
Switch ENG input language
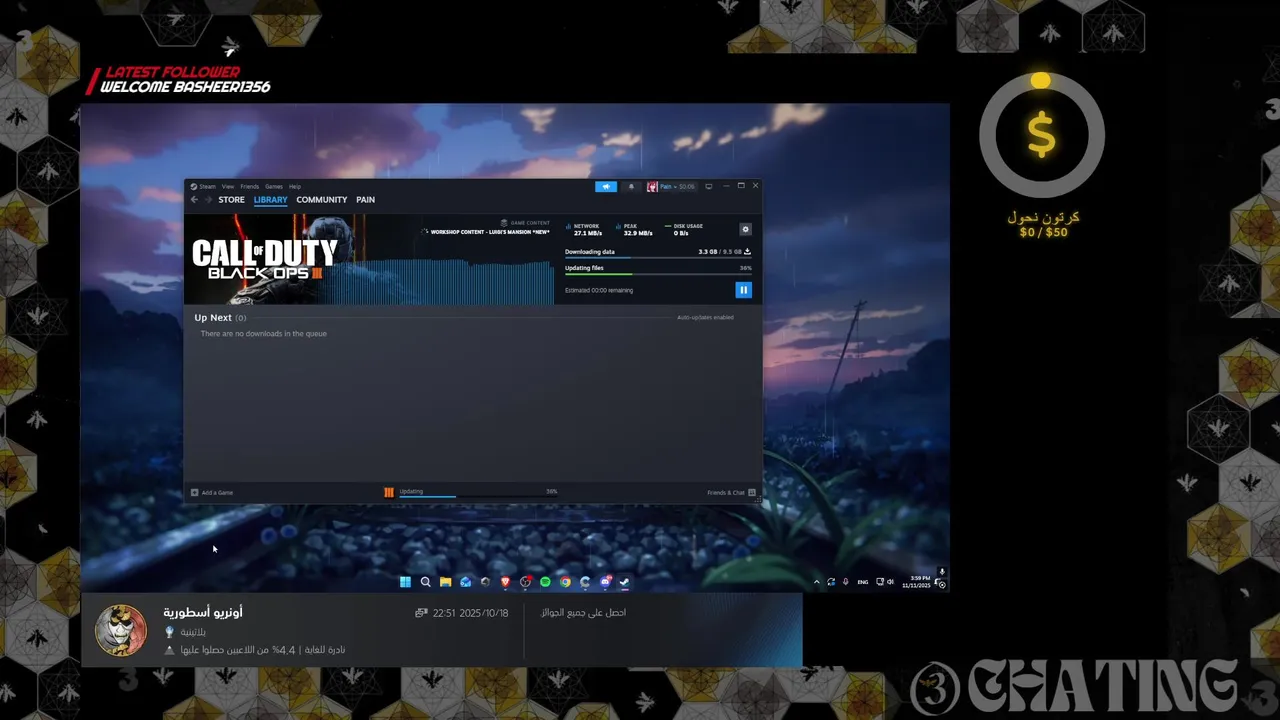[x=863, y=582]
